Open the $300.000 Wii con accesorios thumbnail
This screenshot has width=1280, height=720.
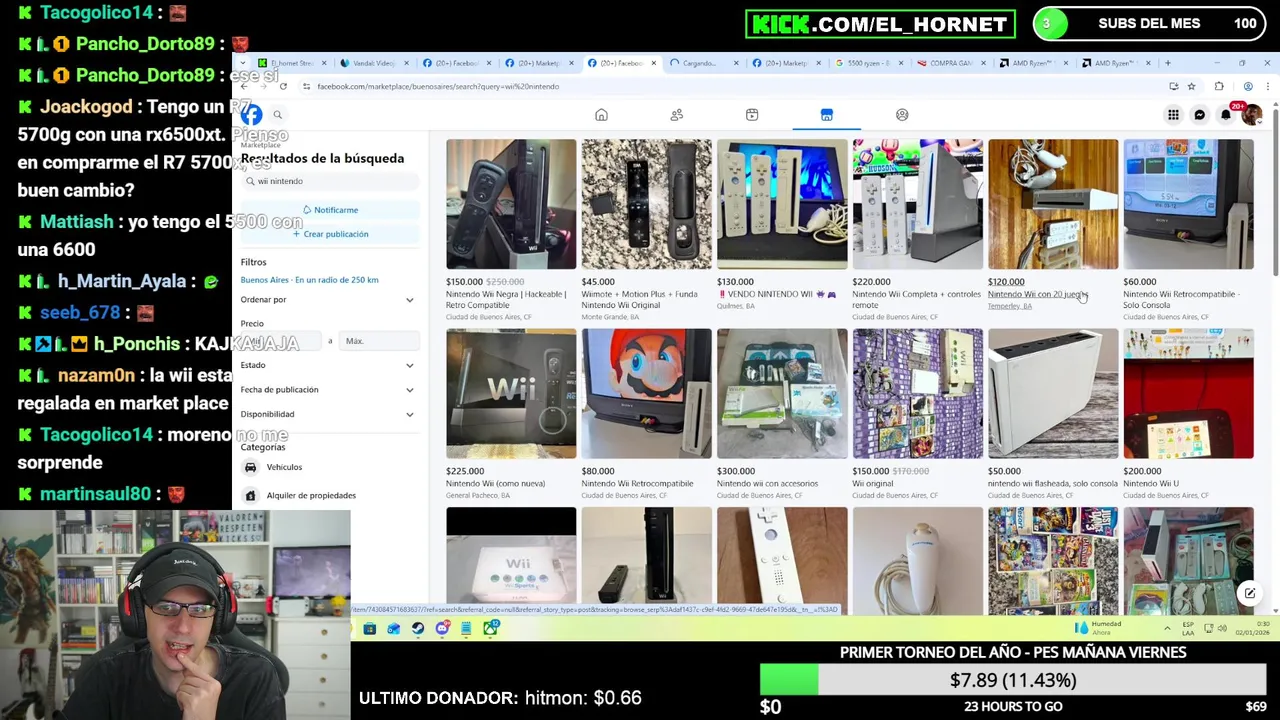[x=782, y=393]
